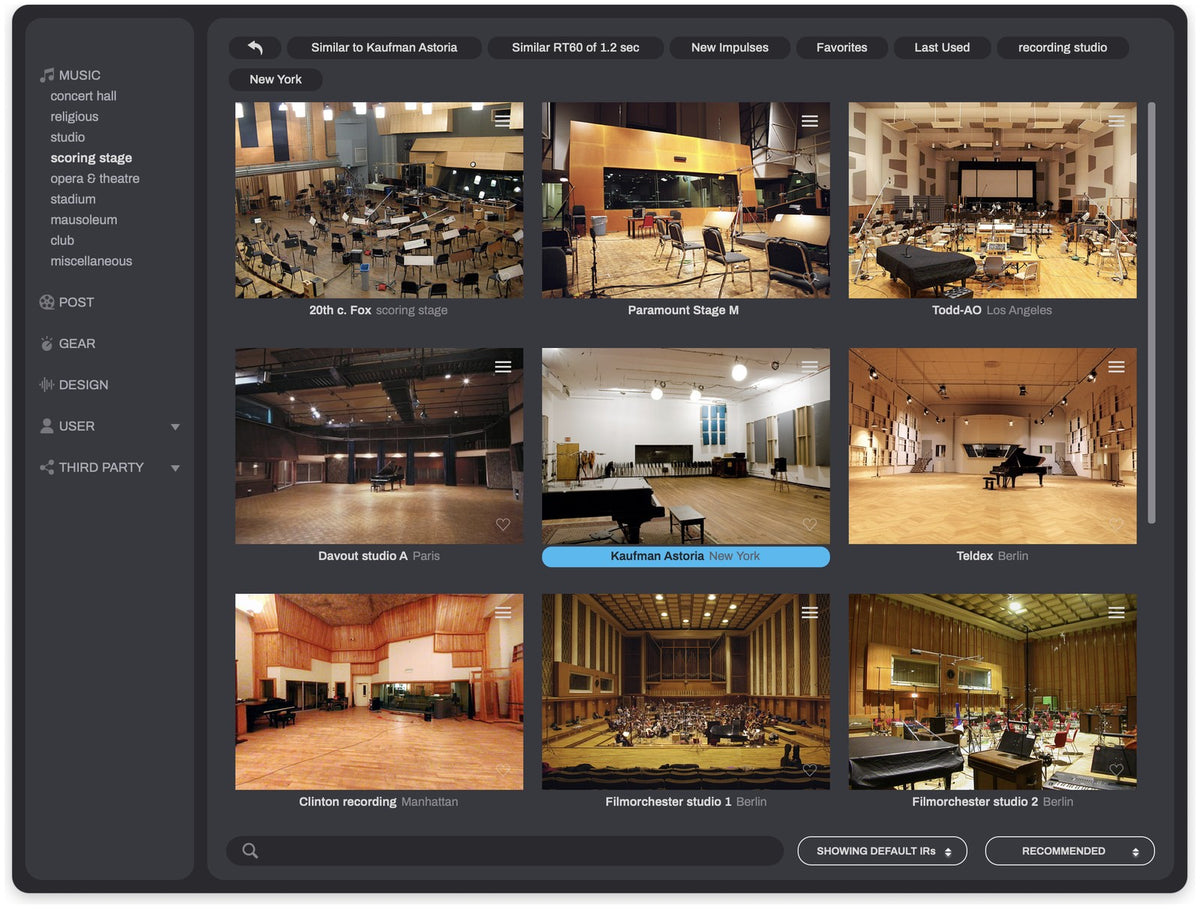Expand the USER section arrow

pyautogui.click(x=175, y=427)
